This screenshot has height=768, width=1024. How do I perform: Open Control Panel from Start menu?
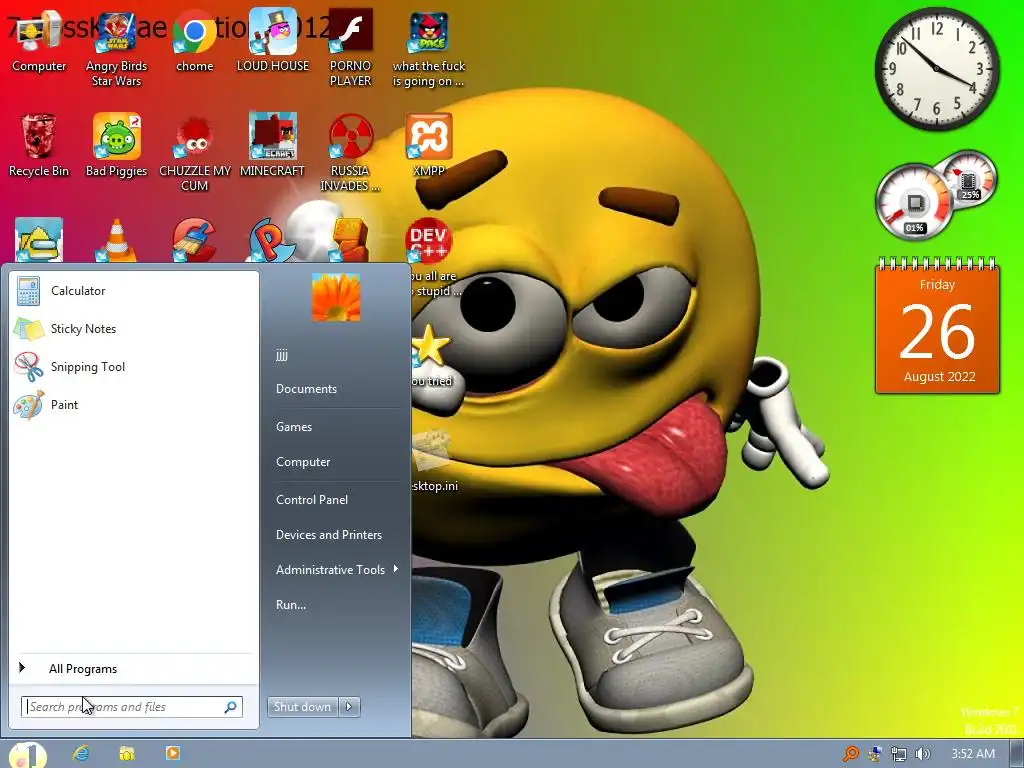click(x=312, y=500)
